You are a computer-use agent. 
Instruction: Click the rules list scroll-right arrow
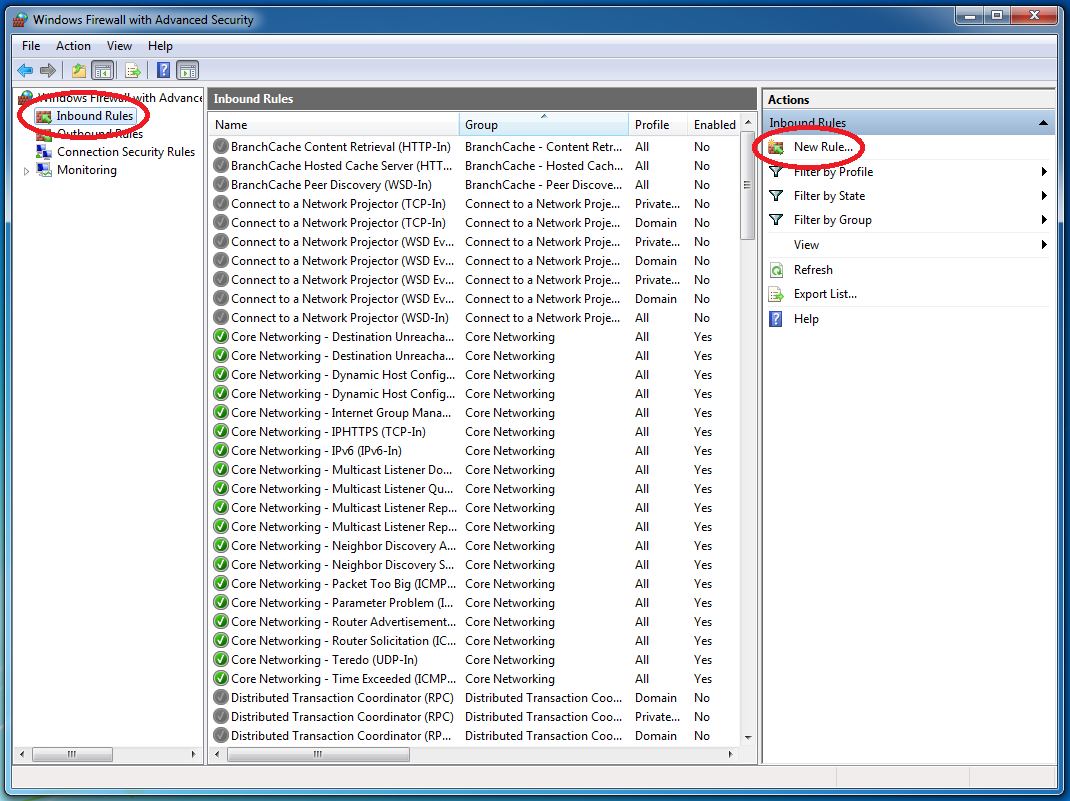click(731, 754)
